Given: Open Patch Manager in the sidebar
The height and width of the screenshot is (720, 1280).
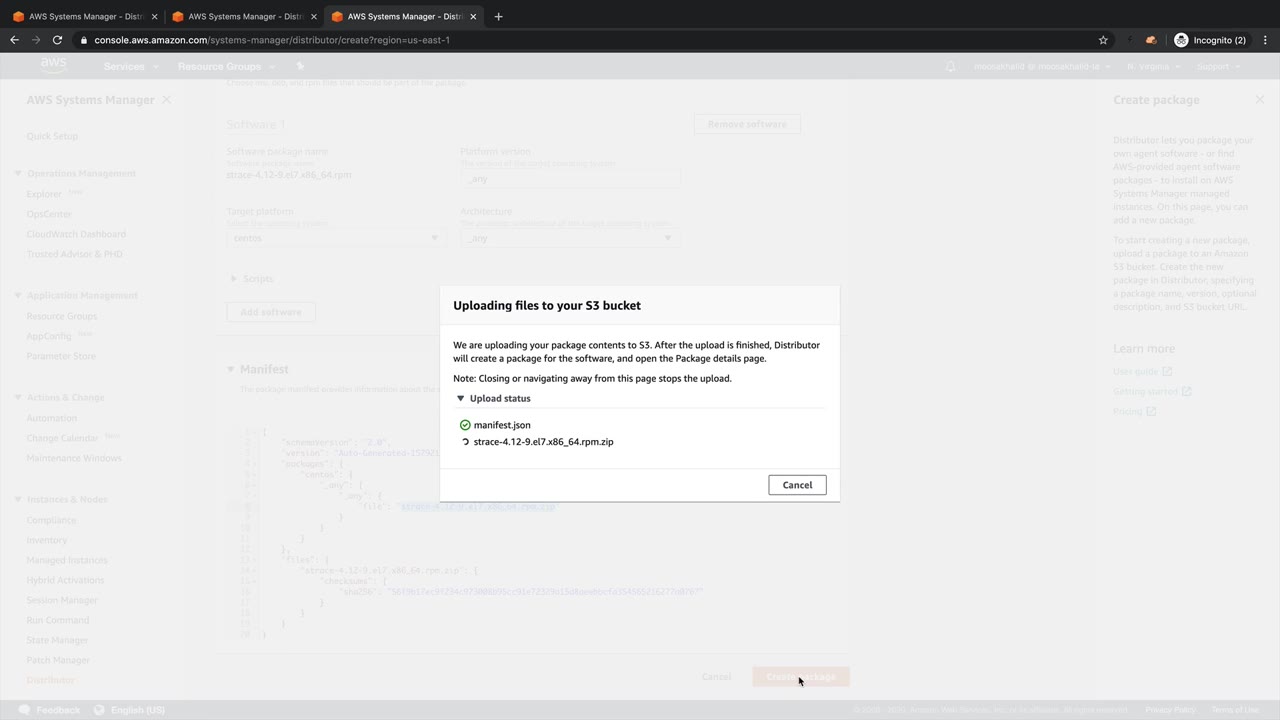Looking at the screenshot, I should click(x=58, y=660).
